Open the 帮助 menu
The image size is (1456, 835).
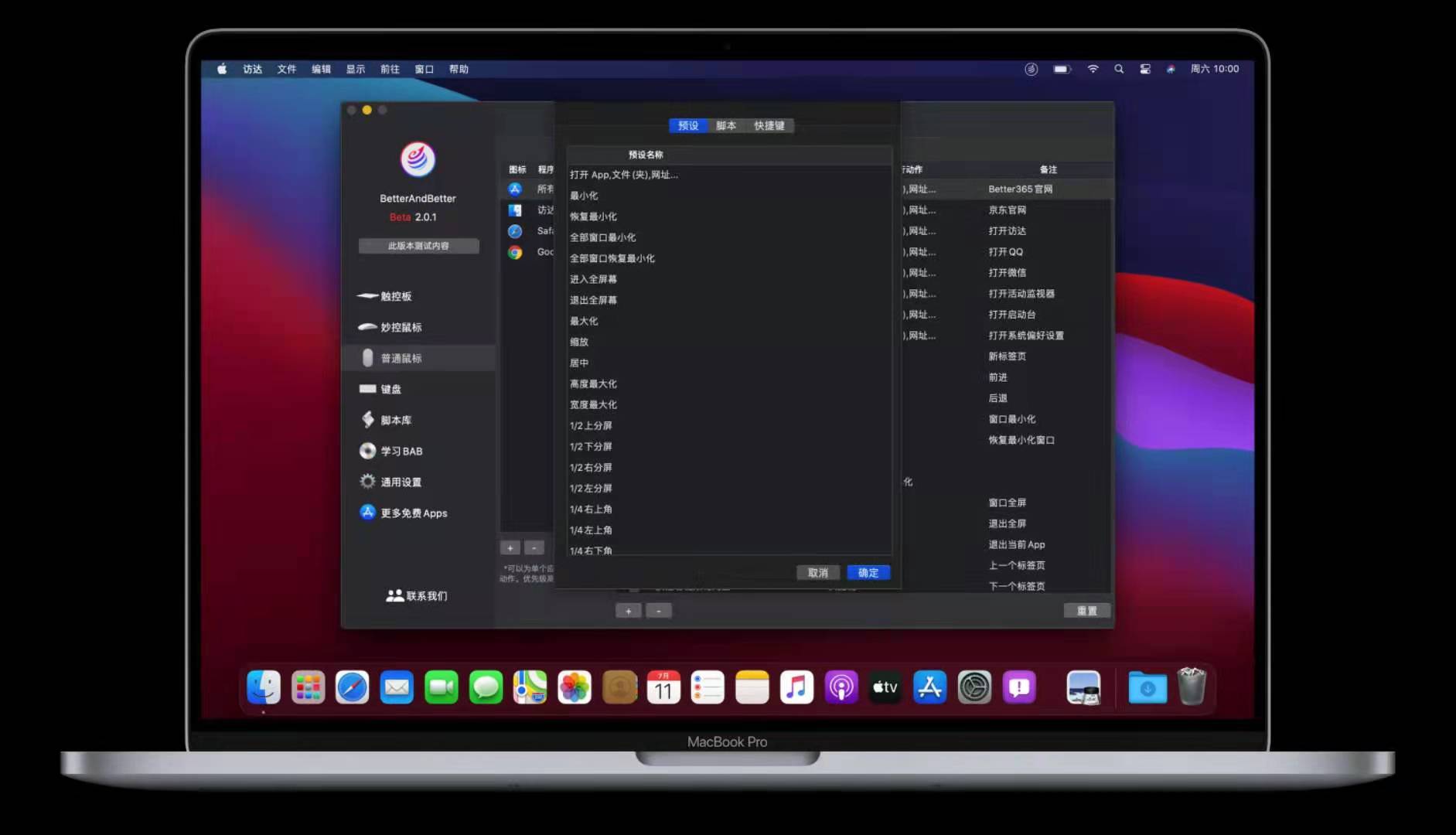[x=459, y=69]
